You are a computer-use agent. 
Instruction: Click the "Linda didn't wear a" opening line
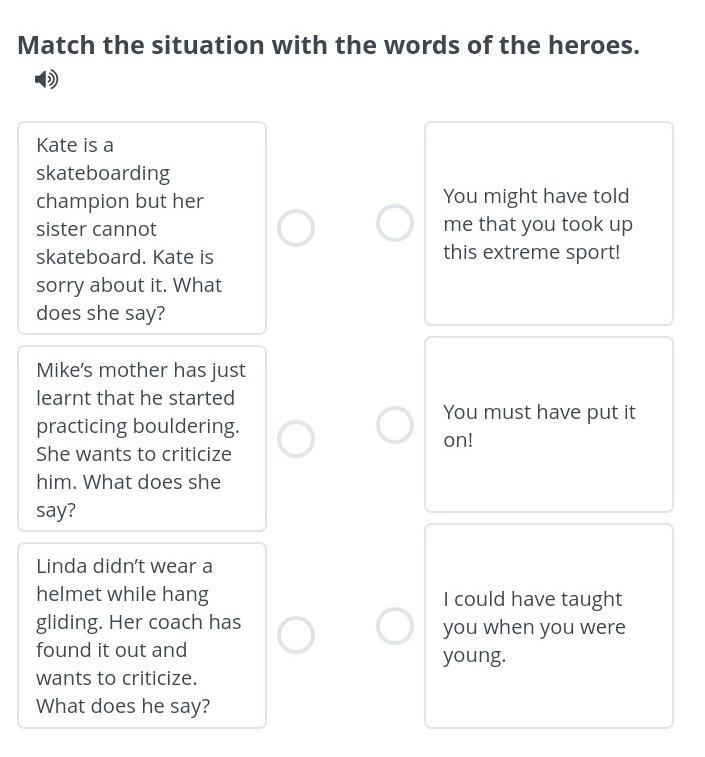pyautogui.click(x=124, y=566)
